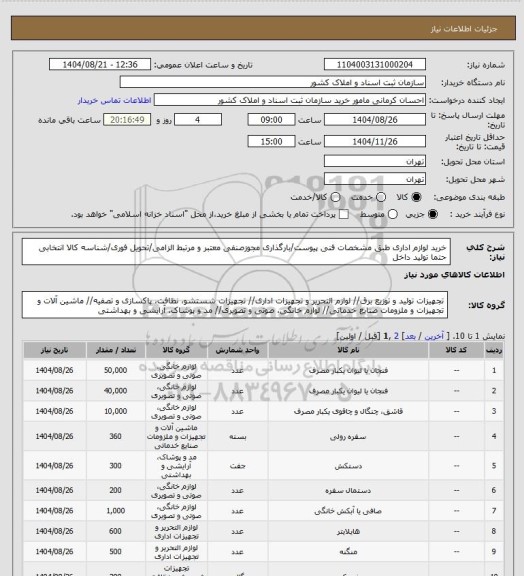Click the request creator field احسان کرمانی
Image resolution: width=524 pixels, height=576 pixels.
coord(290,100)
